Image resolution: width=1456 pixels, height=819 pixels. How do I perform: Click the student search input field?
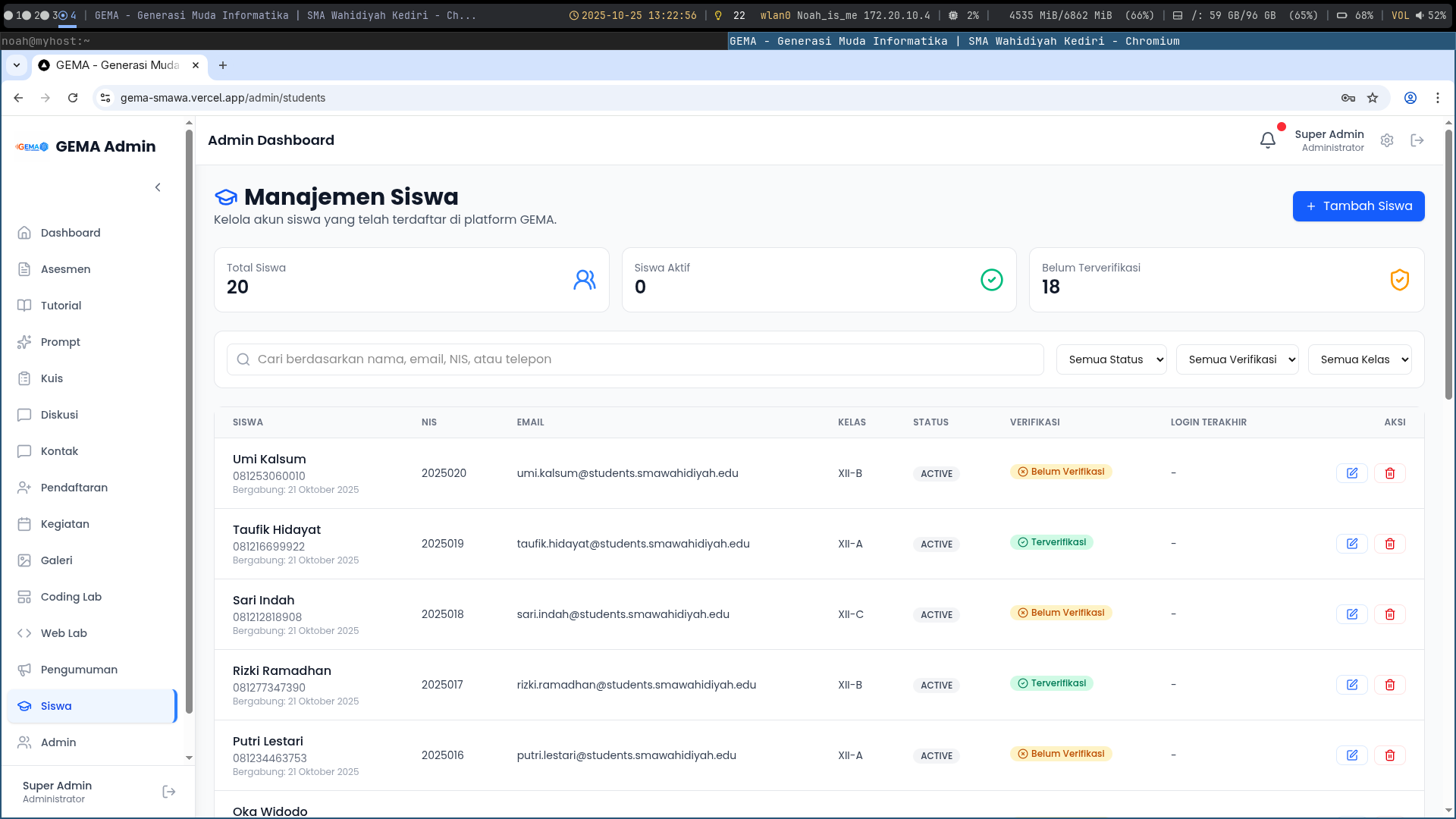637,359
